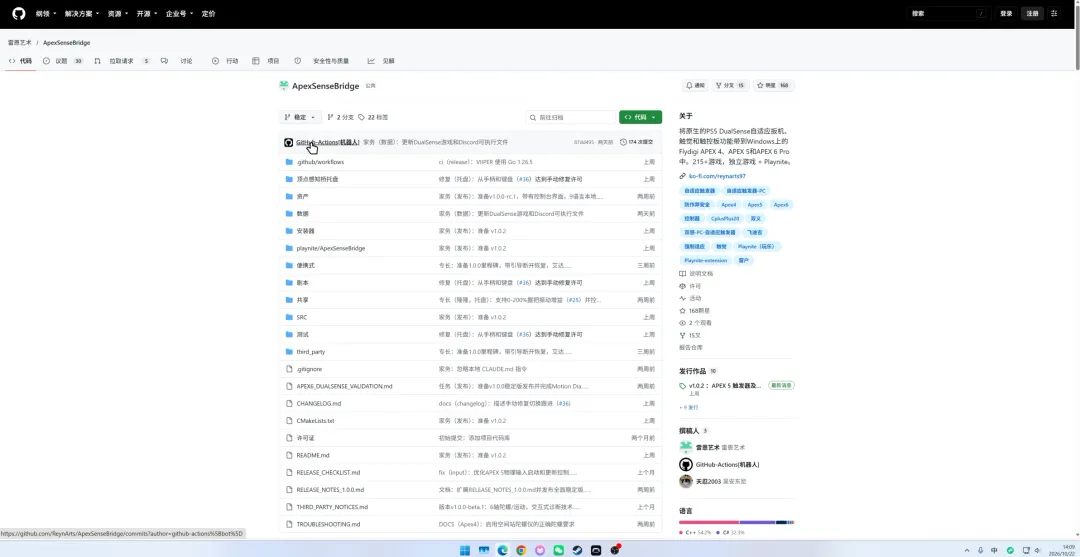Open Steam from the taskbar
The image size is (1080, 557).
pos(577,550)
